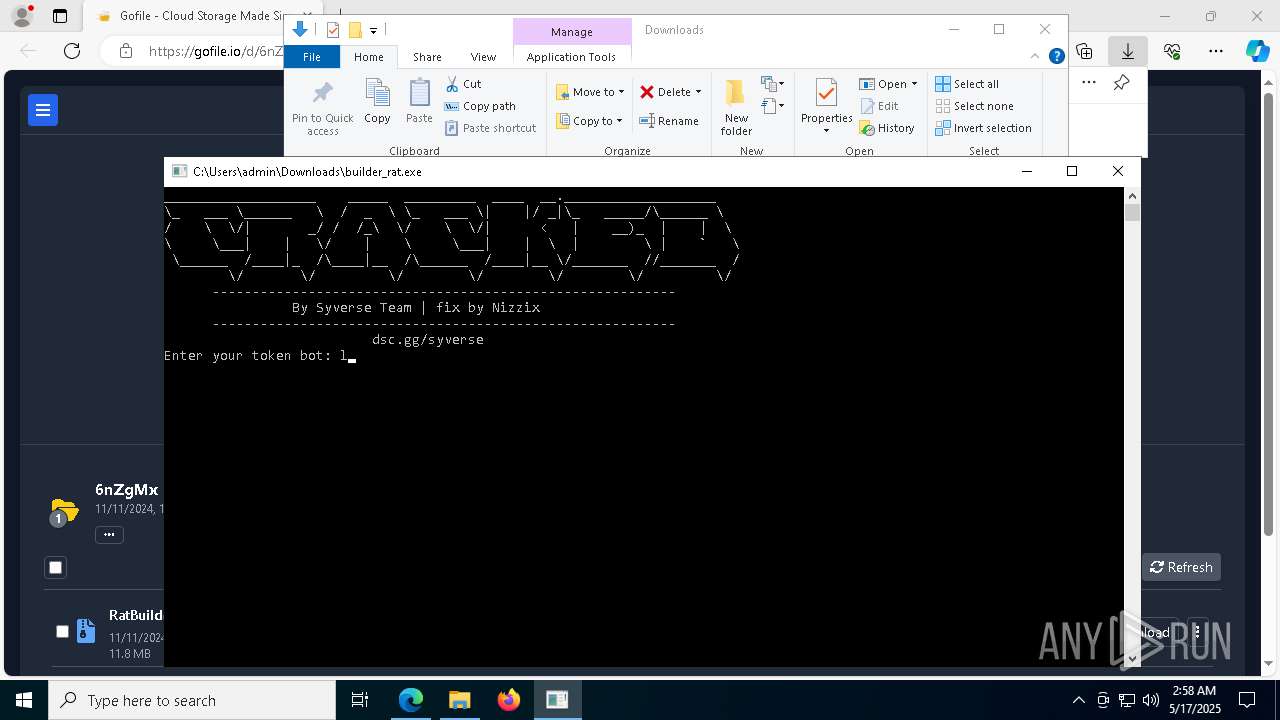Open Edge tab actions menu icon
Screen dimensions: 1280x720
pos(60,16)
